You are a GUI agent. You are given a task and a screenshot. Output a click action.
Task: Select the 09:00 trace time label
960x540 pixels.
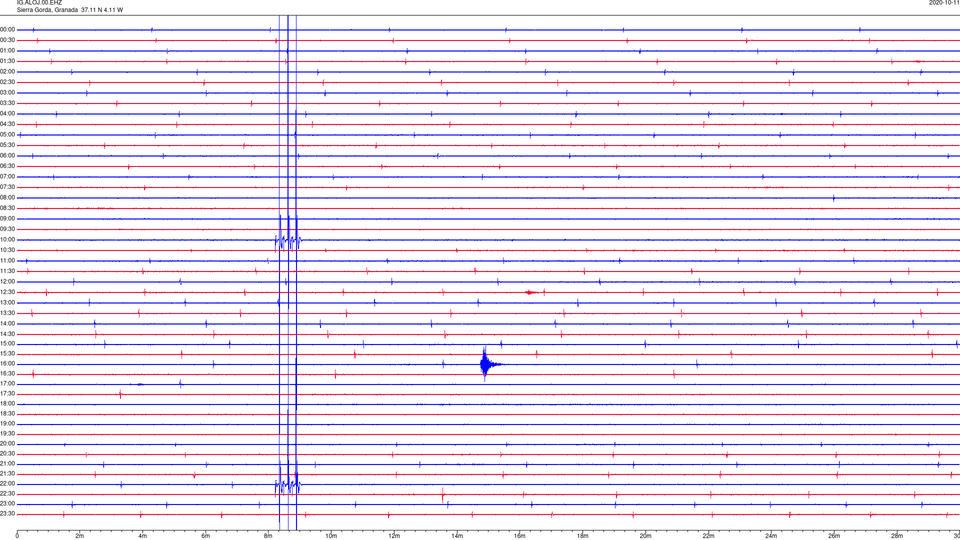click(7, 219)
